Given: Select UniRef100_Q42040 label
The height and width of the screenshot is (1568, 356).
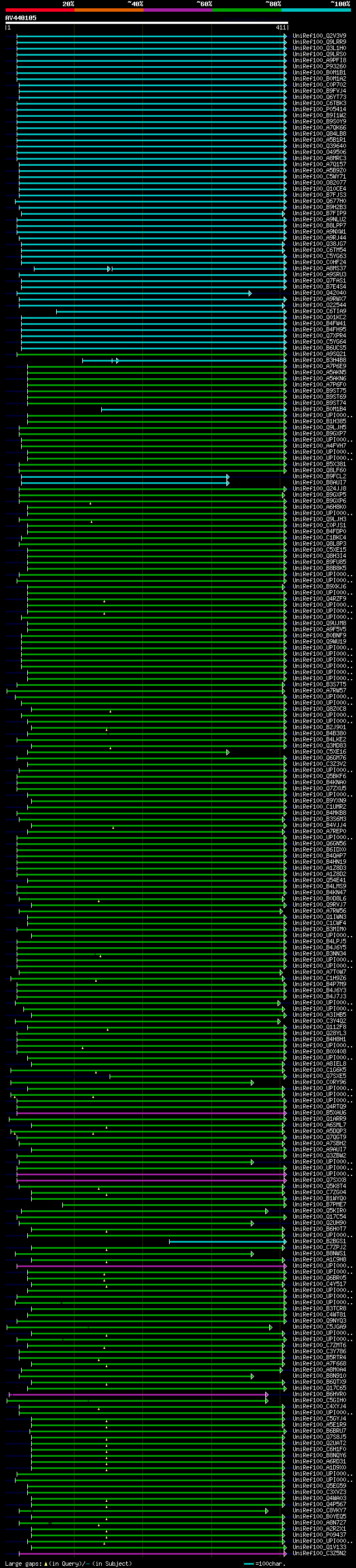Looking at the screenshot, I should pos(319,293).
